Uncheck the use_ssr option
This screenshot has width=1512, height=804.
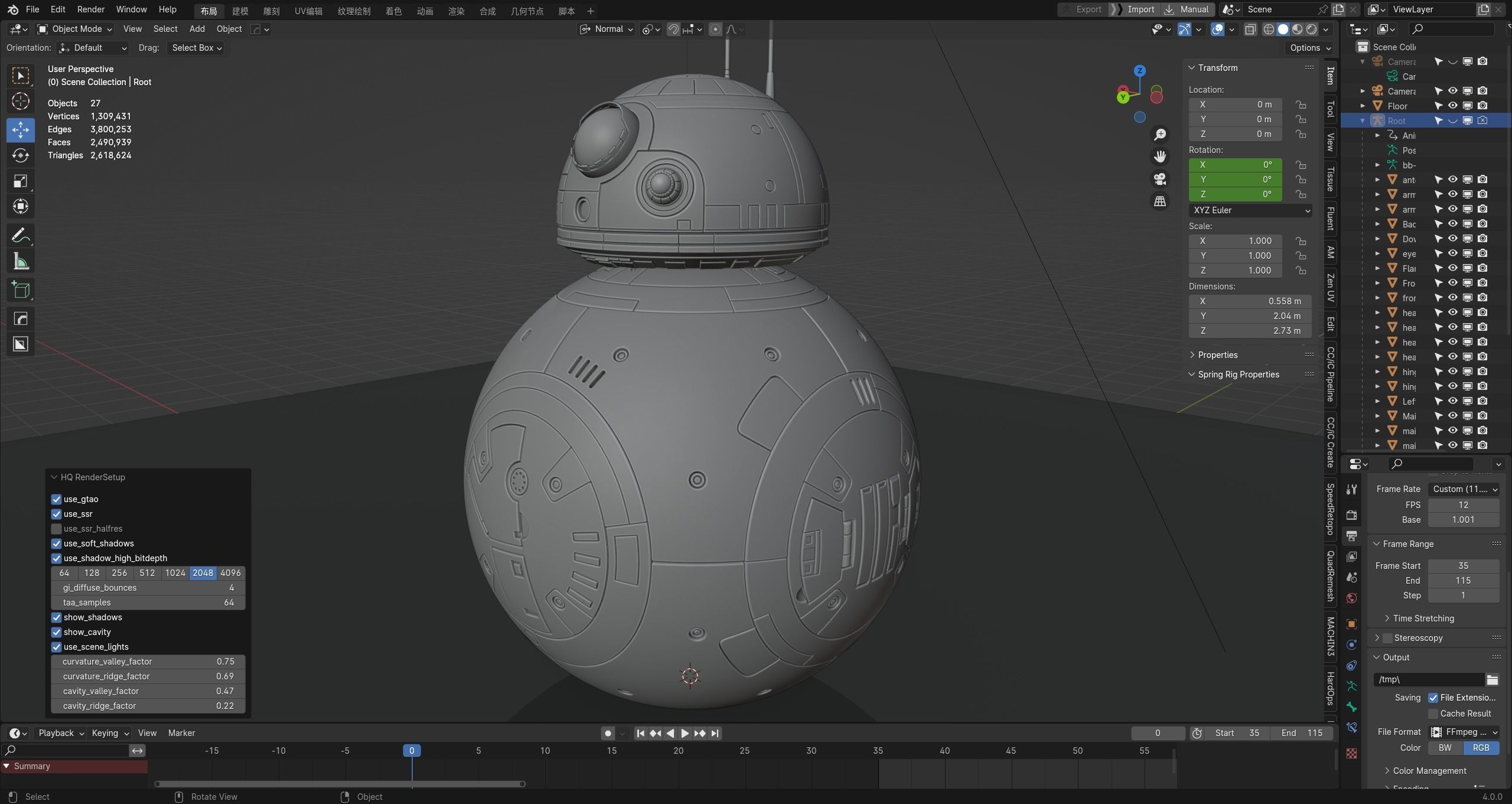click(x=57, y=514)
